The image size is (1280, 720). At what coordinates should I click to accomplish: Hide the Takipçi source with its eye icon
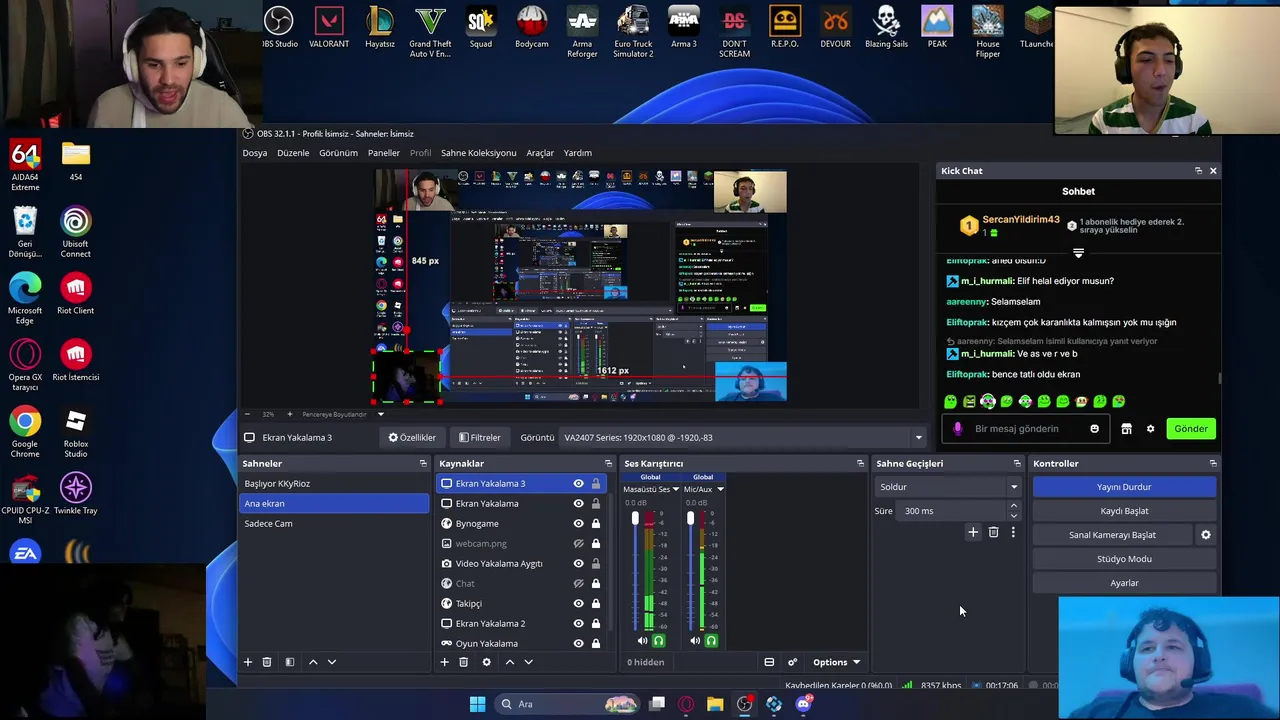(x=578, y=604)
